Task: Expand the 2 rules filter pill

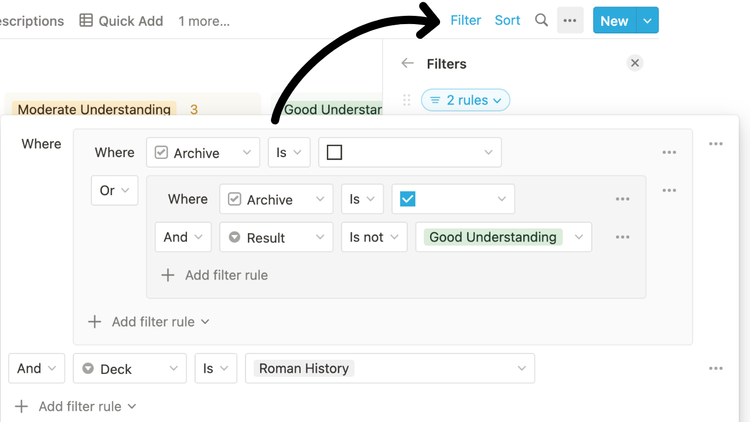Action: coord(466,100)
